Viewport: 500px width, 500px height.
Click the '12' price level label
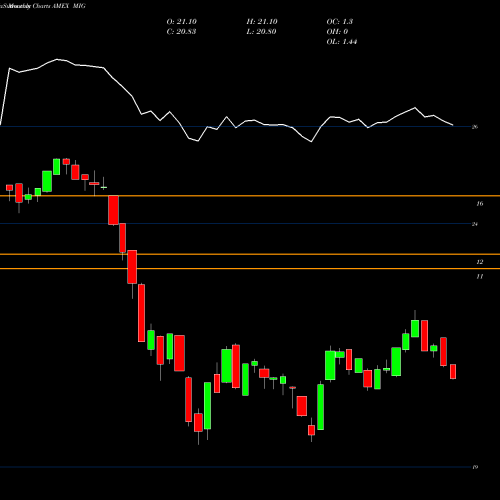(x=480, y=262)
